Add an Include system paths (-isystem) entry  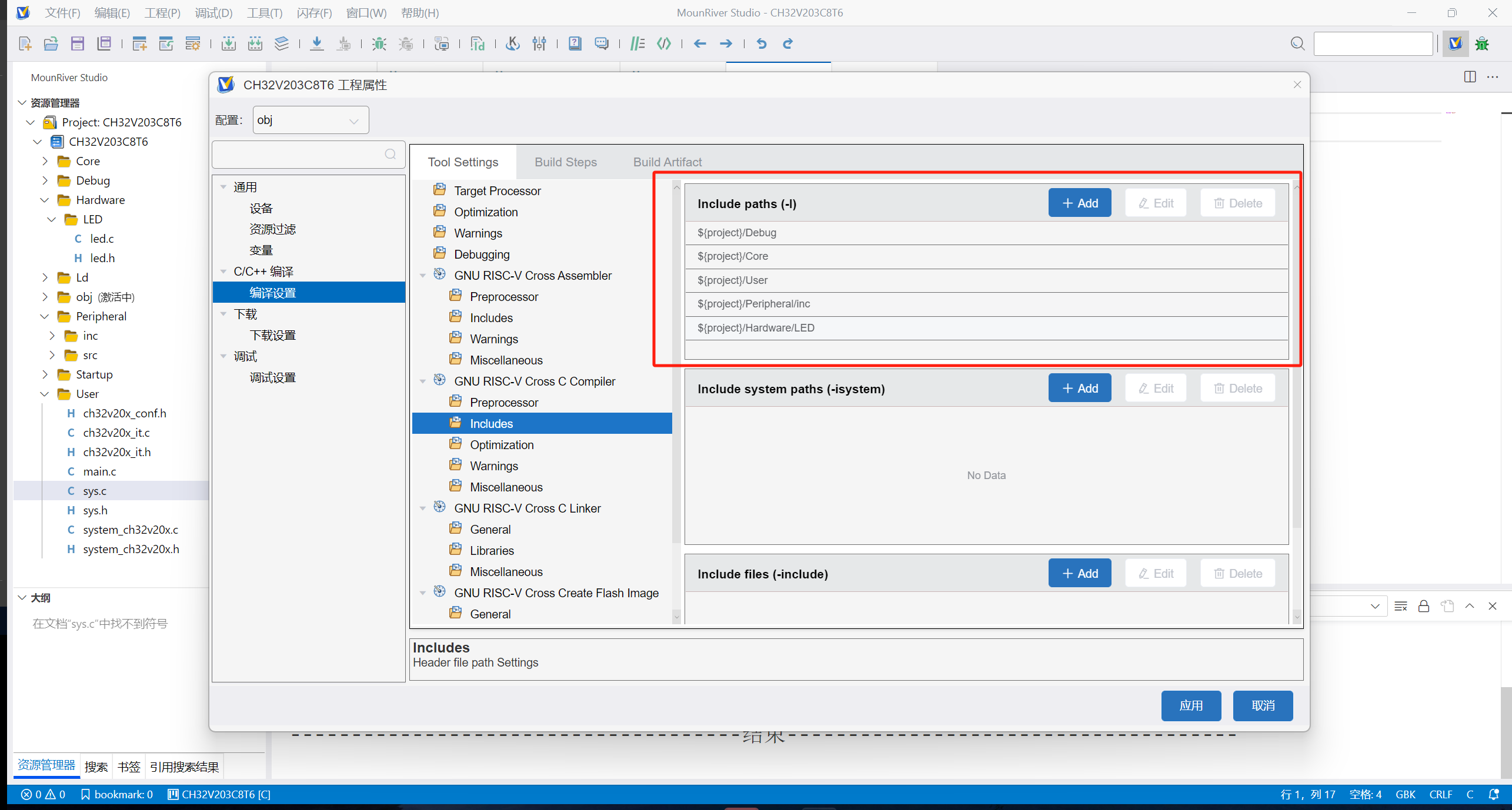(1080, 389)
